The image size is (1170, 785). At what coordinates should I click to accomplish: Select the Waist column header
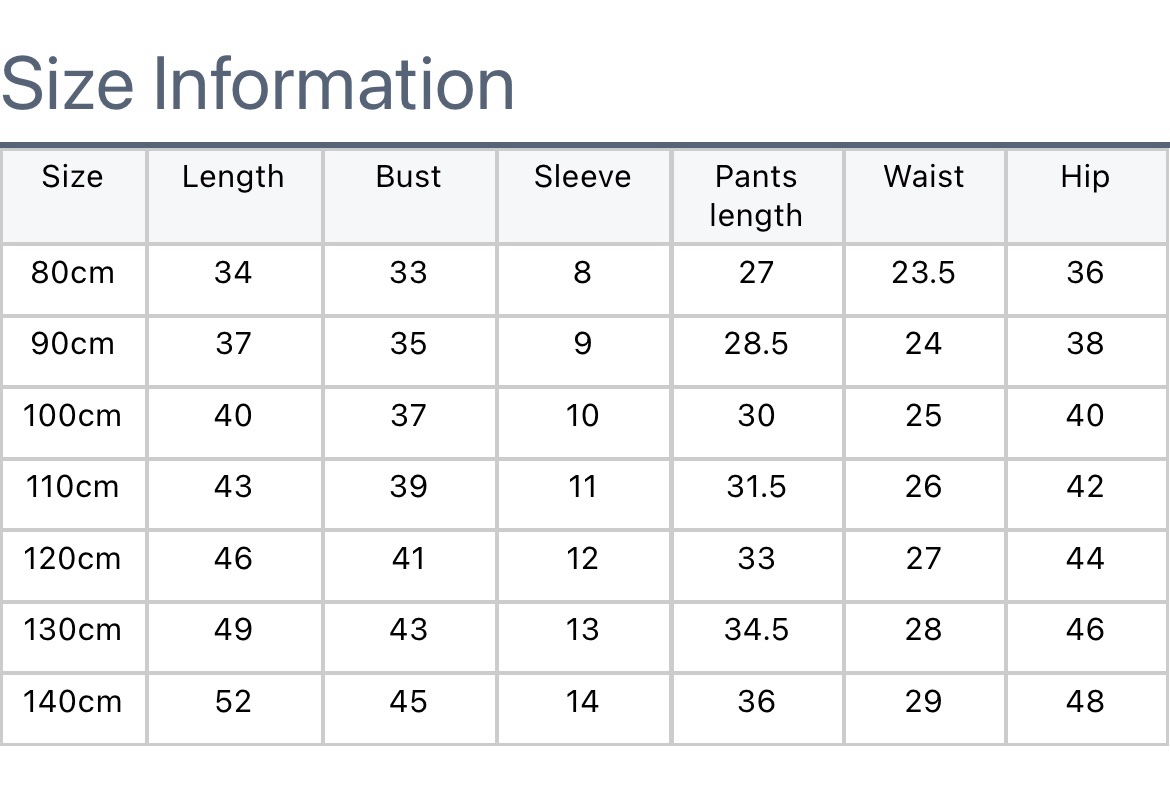click(x=923, y=178)
